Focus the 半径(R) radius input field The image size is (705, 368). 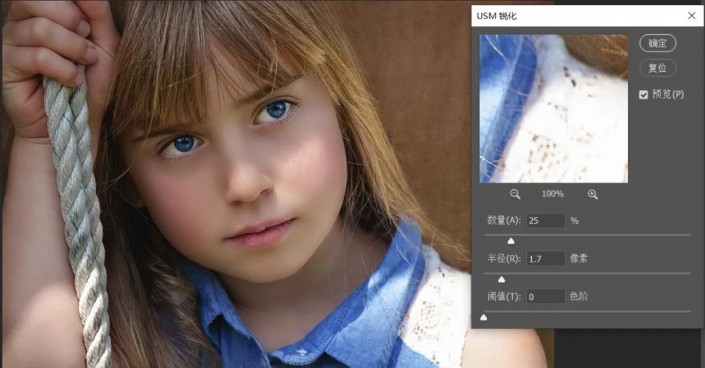tap(546, 259)
